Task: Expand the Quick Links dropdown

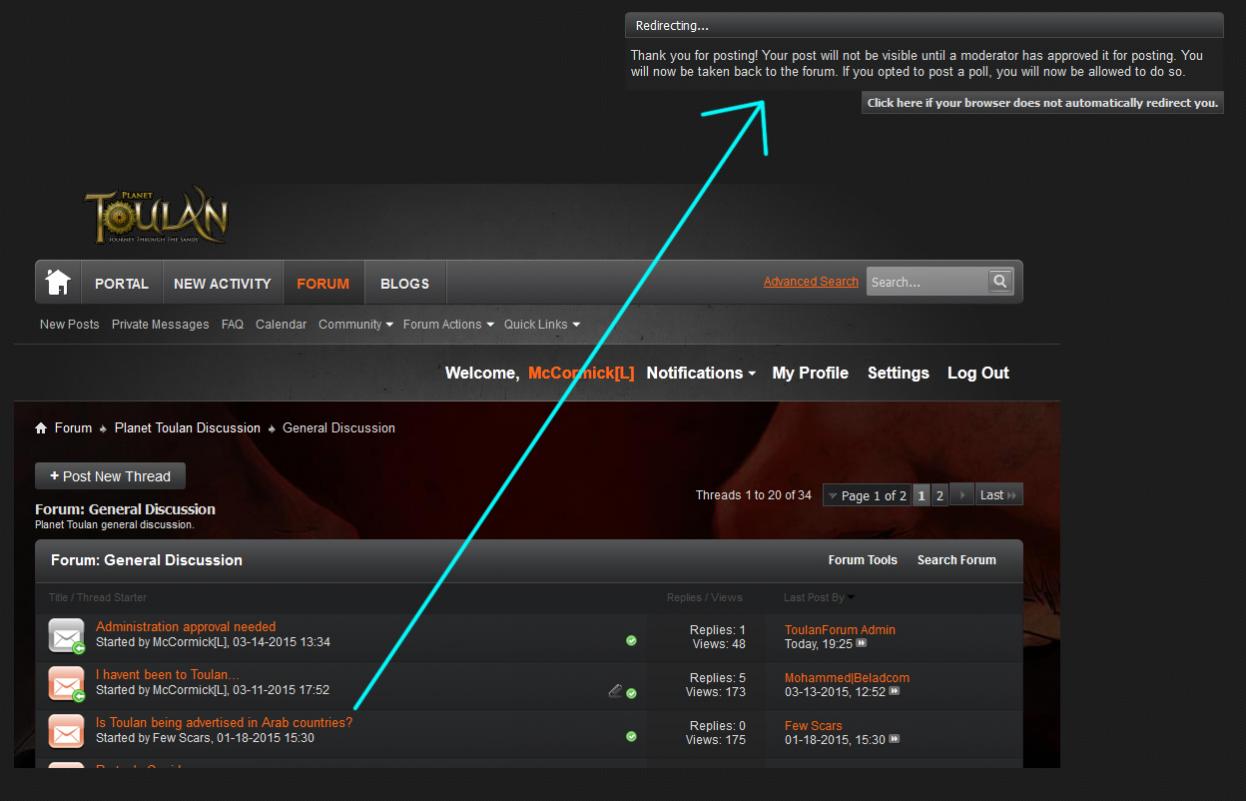Action: click(x=542, y=324)
